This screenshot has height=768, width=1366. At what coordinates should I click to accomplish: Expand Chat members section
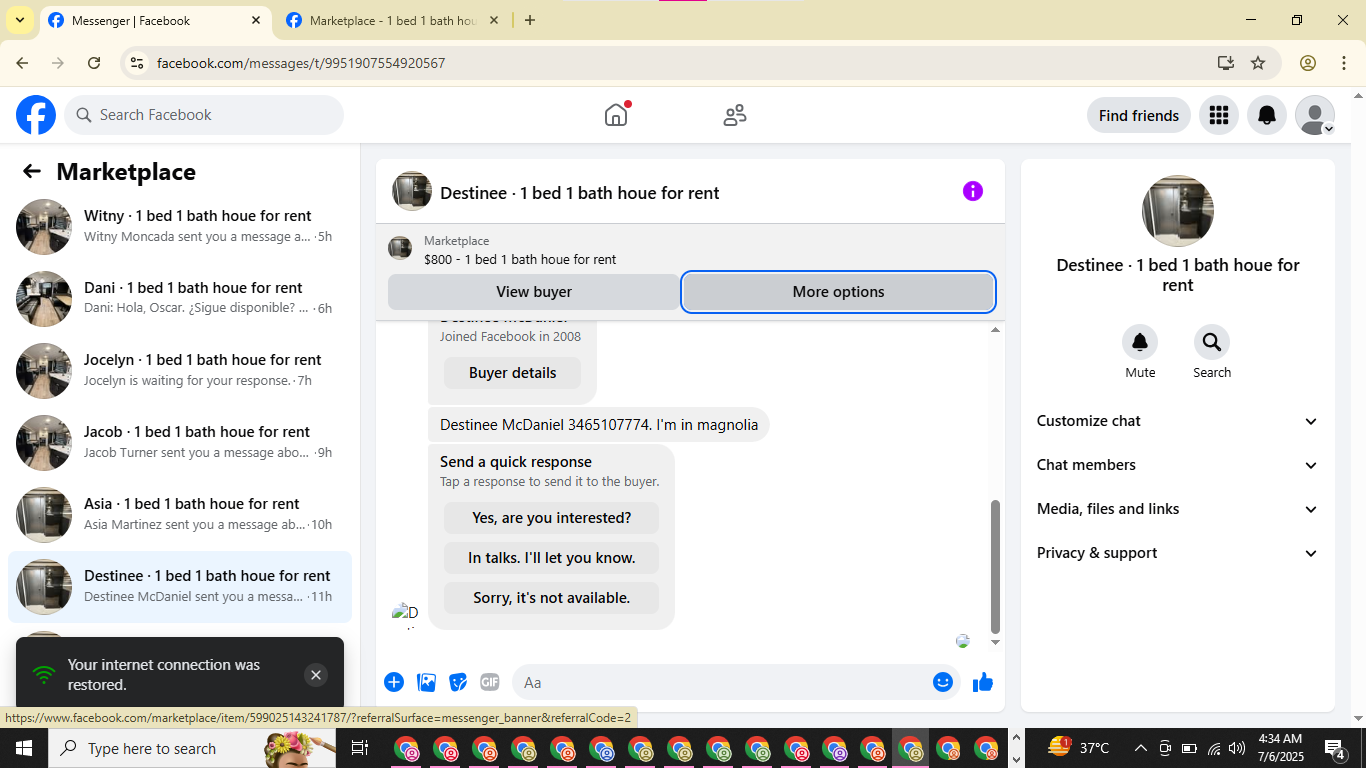point(1178,465)
